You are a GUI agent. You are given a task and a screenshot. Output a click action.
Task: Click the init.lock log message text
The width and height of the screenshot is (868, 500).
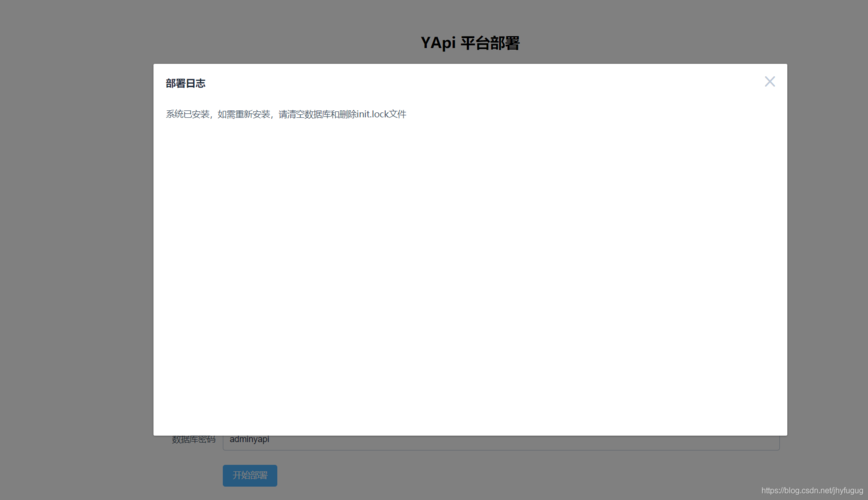(x=286, y=114)
